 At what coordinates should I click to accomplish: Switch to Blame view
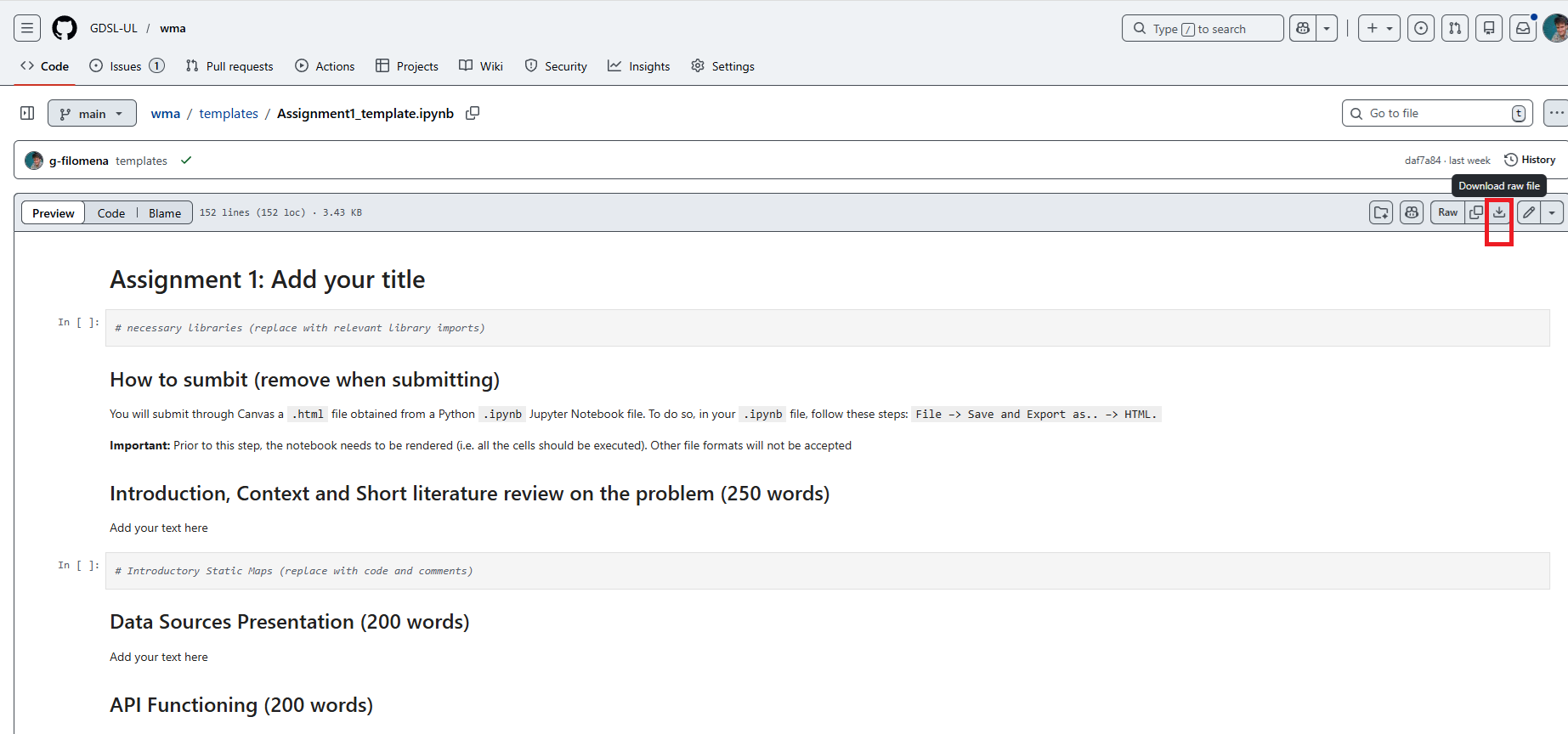(x=165, y=213)
